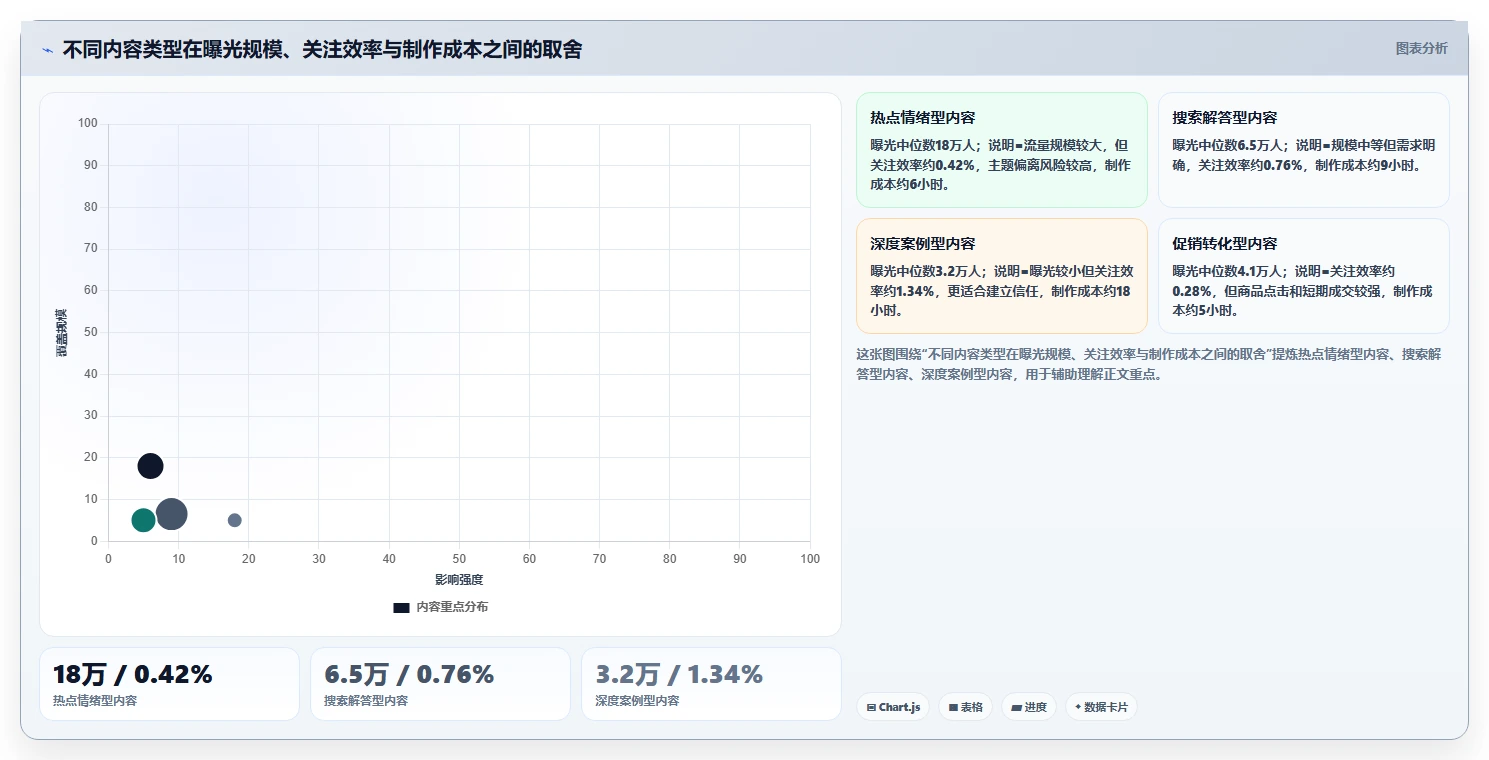Click the largest slate-gray bubble in chart
The height and width of the screenshot is (760, 1489).
click(x=172, y=514)
